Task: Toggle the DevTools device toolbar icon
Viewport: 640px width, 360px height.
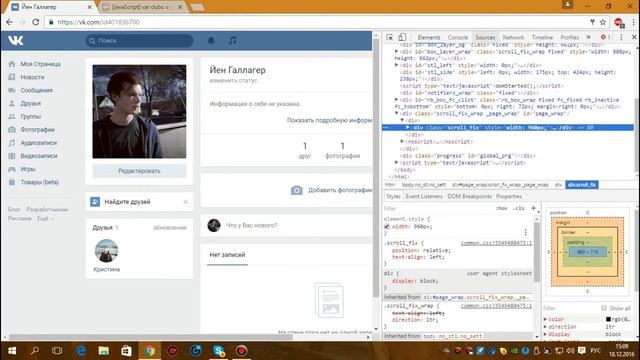Action: (402, 37)
